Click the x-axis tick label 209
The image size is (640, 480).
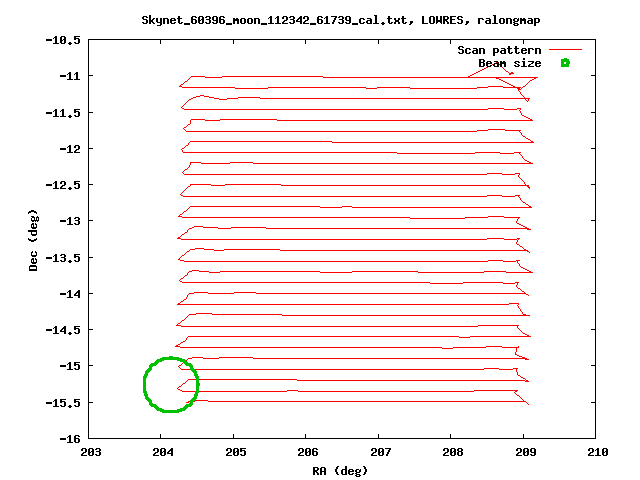[x=525, y=452]
